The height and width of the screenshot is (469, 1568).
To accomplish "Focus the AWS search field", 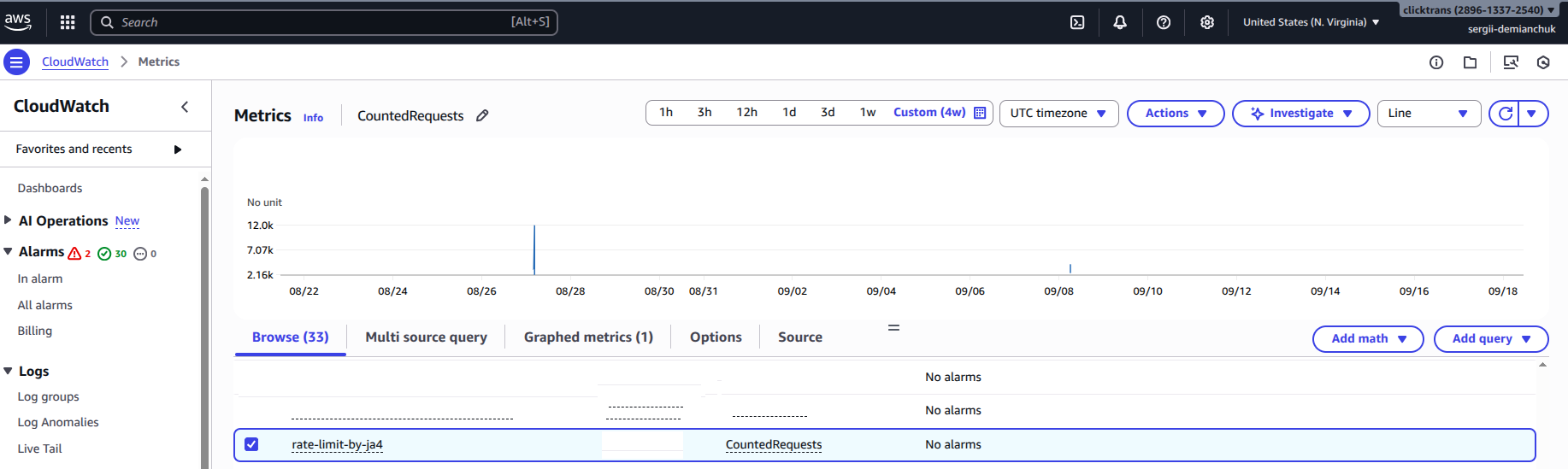I will coord(324,22).
